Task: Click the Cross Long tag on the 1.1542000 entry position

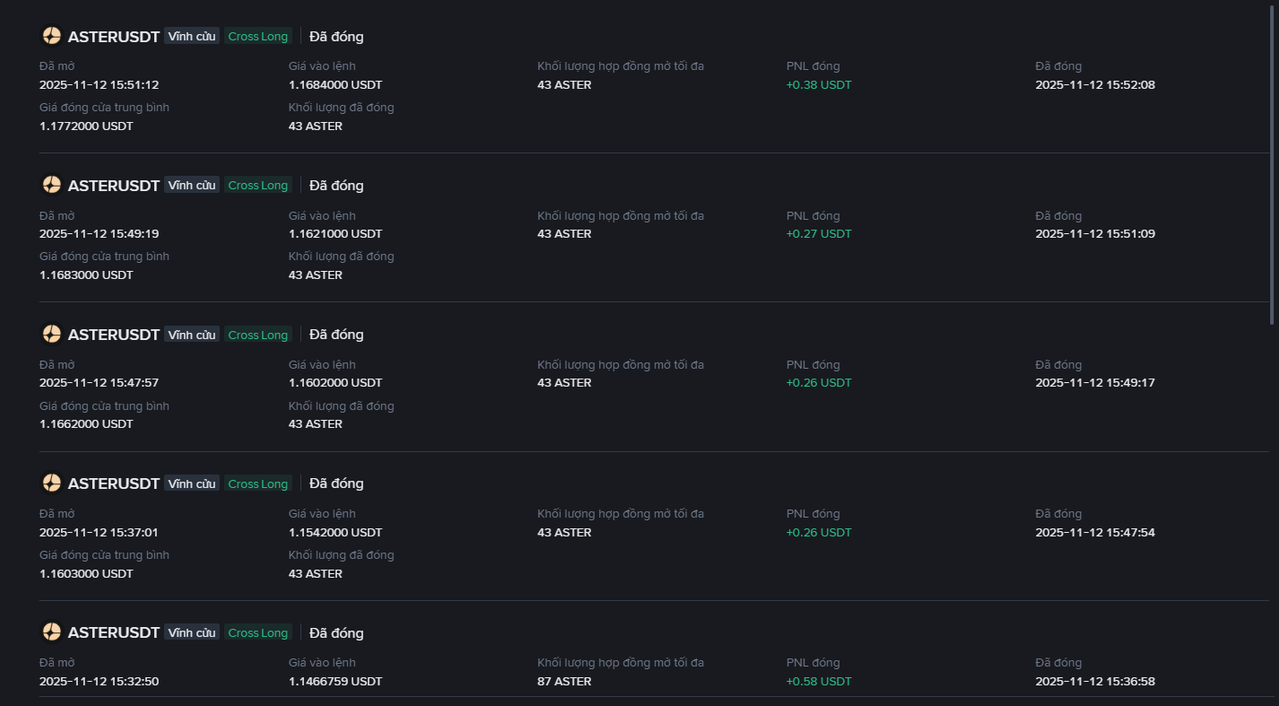Action: pyautogui.click(x=258, y=484)
